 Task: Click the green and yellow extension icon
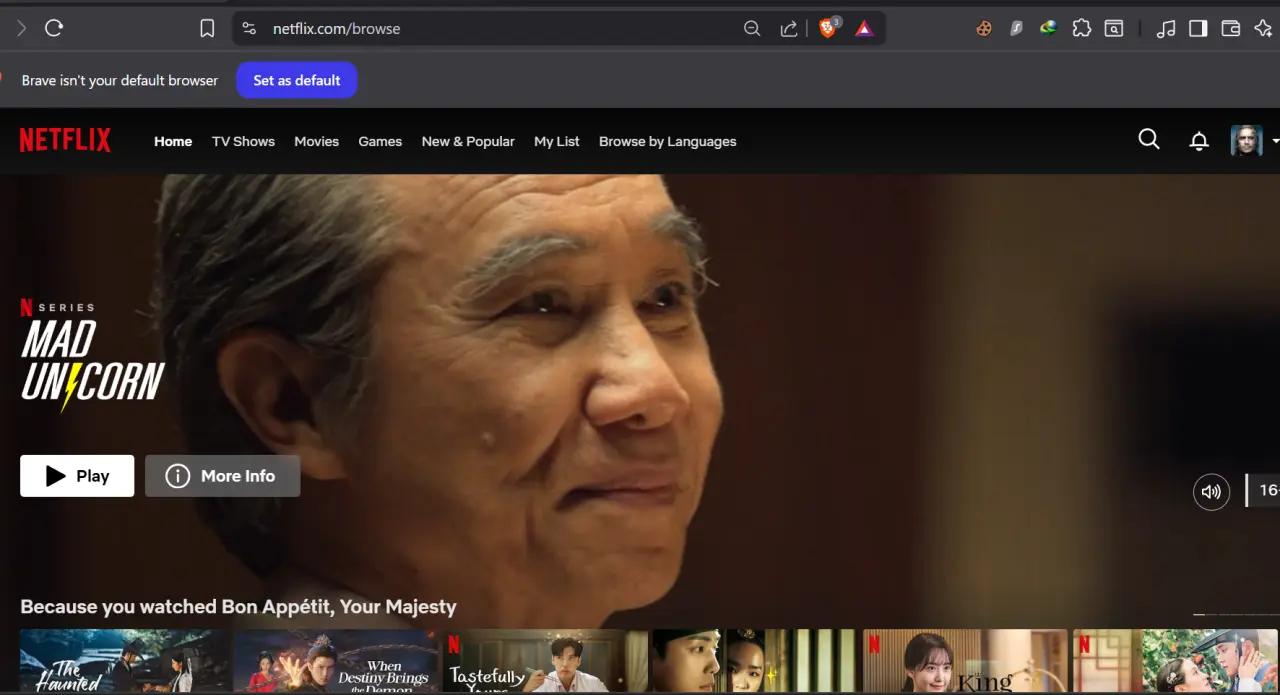(1048, 28)
